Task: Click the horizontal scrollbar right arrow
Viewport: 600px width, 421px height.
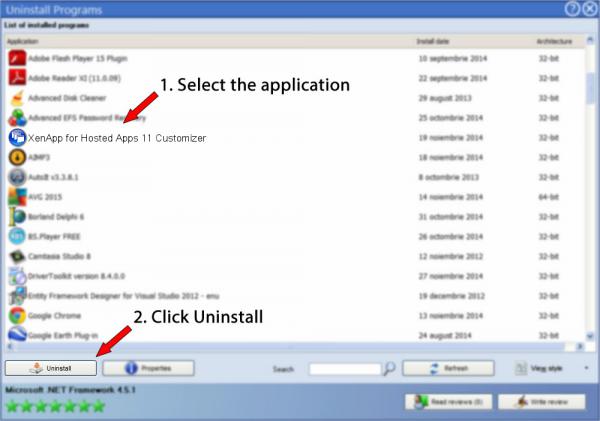Action: pyautogui.click(x=580, y=346)
